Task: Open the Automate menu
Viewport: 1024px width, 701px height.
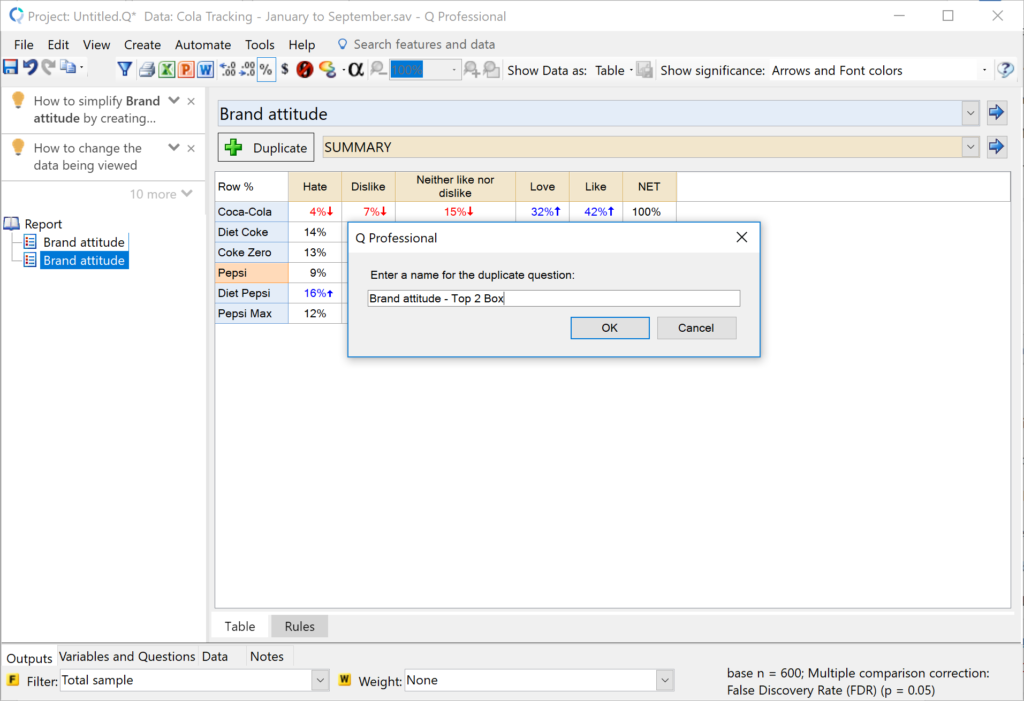Action: (202, 44)
